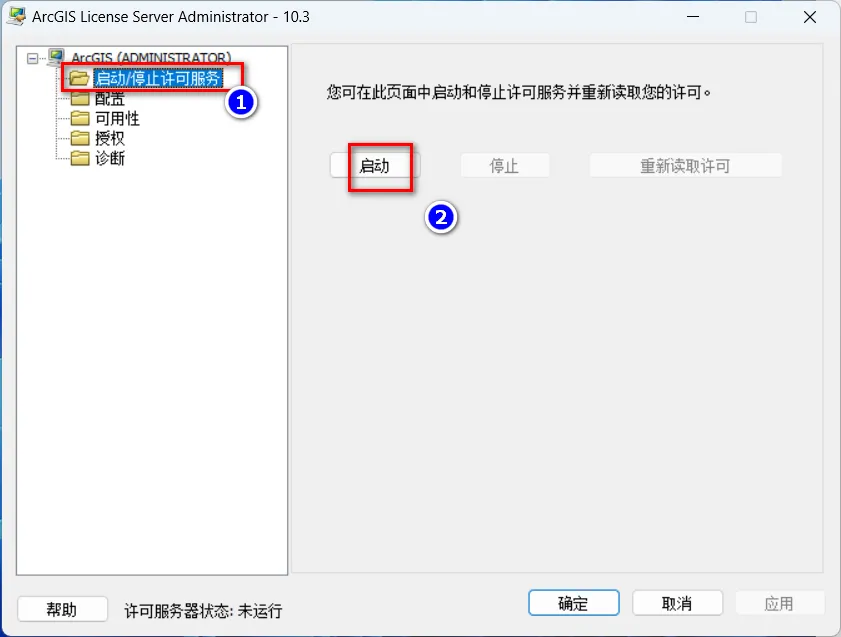Screen dimensions: 841x637
Task: Click the folder icon next to 配置
Action: coord(80,99)
